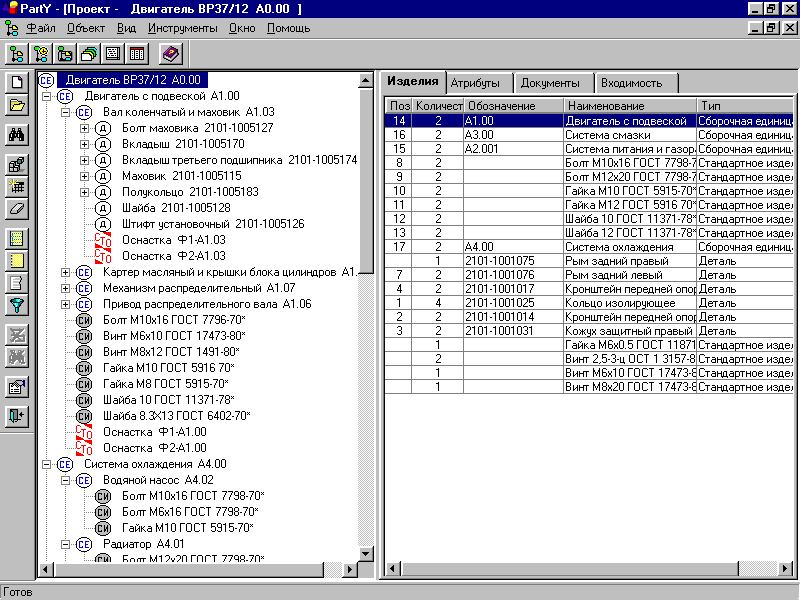Image resolution: width=800 pixels, height=600 pixels.
Task: Open the Вид menu
Action: (x=126, y=28)
